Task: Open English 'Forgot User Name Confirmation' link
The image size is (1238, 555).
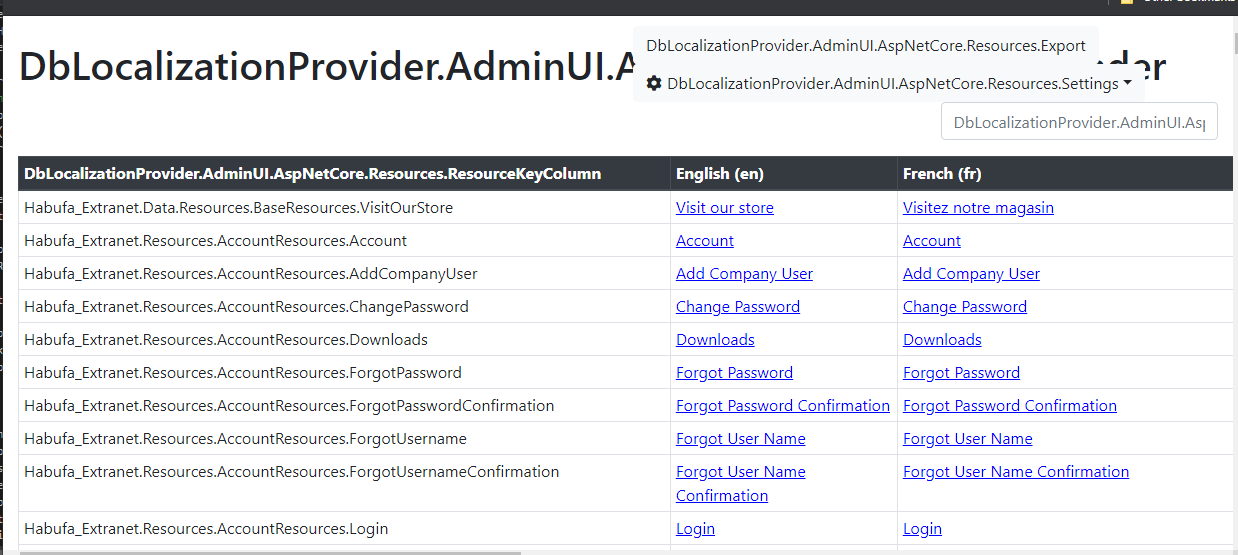Action: point(741,484)
